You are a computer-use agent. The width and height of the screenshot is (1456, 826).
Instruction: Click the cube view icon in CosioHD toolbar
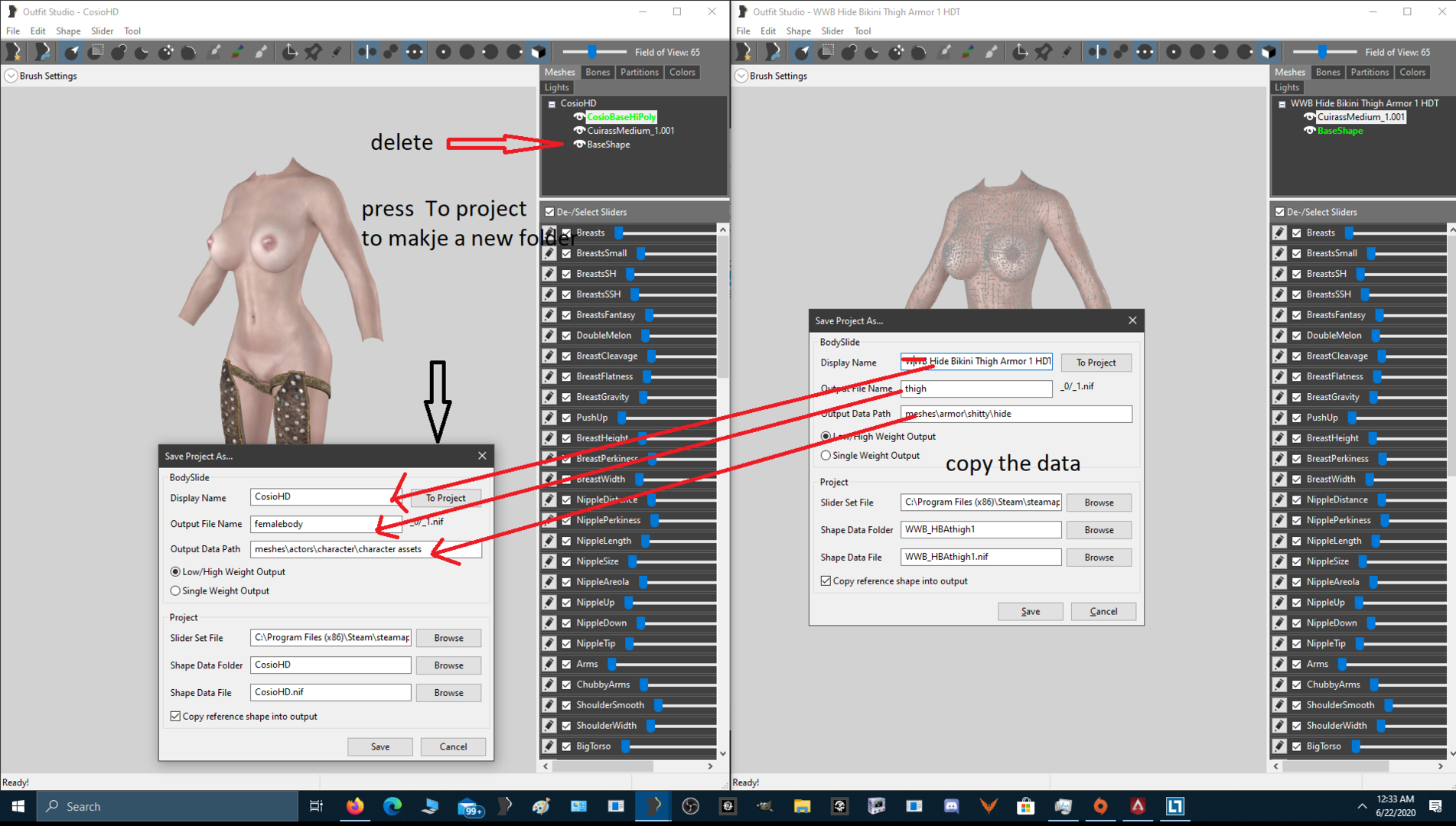pos(539,52)
